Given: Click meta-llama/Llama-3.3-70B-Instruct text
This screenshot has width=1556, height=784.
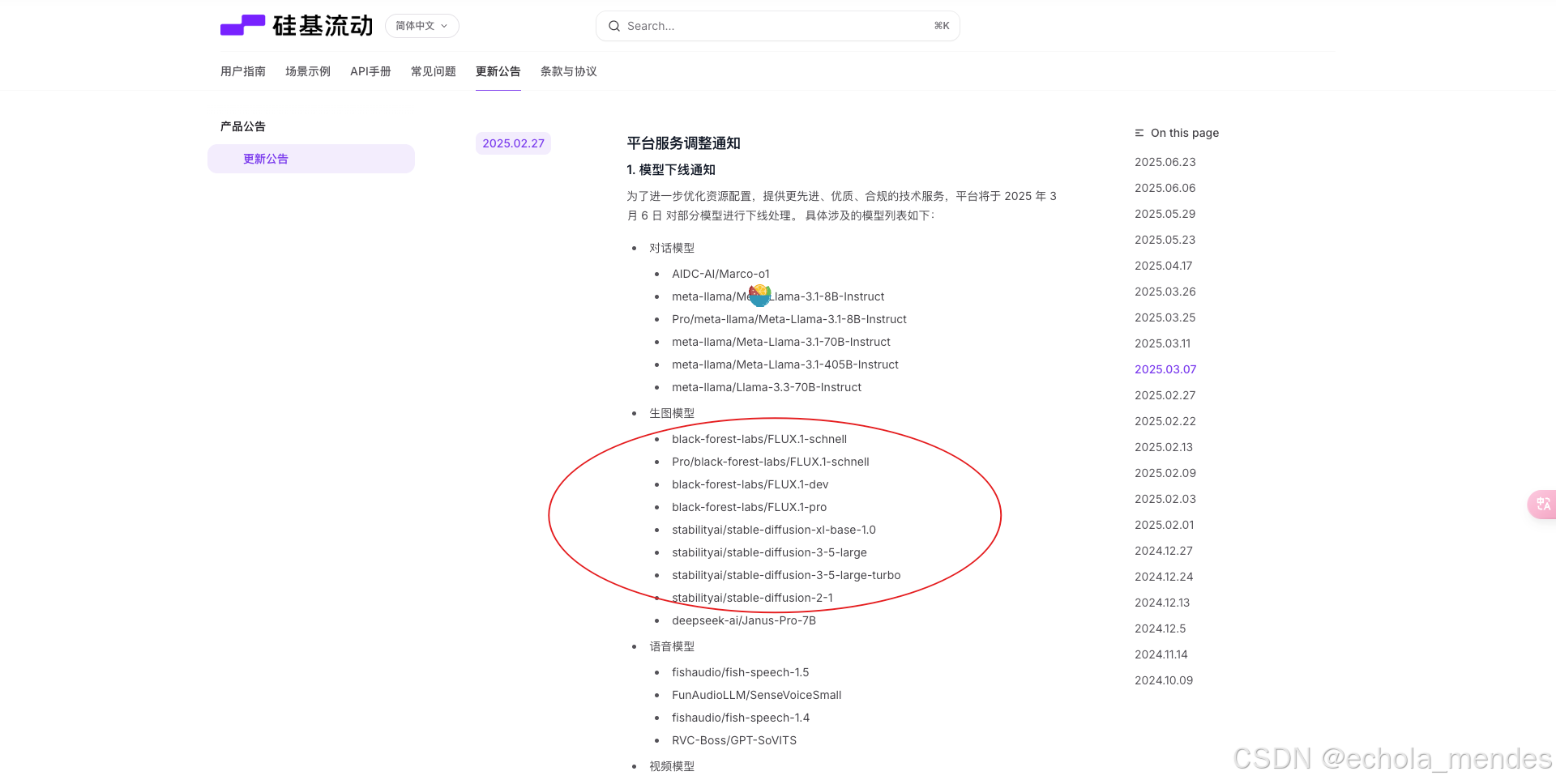Looking at the screenshot, I should 767,387.
